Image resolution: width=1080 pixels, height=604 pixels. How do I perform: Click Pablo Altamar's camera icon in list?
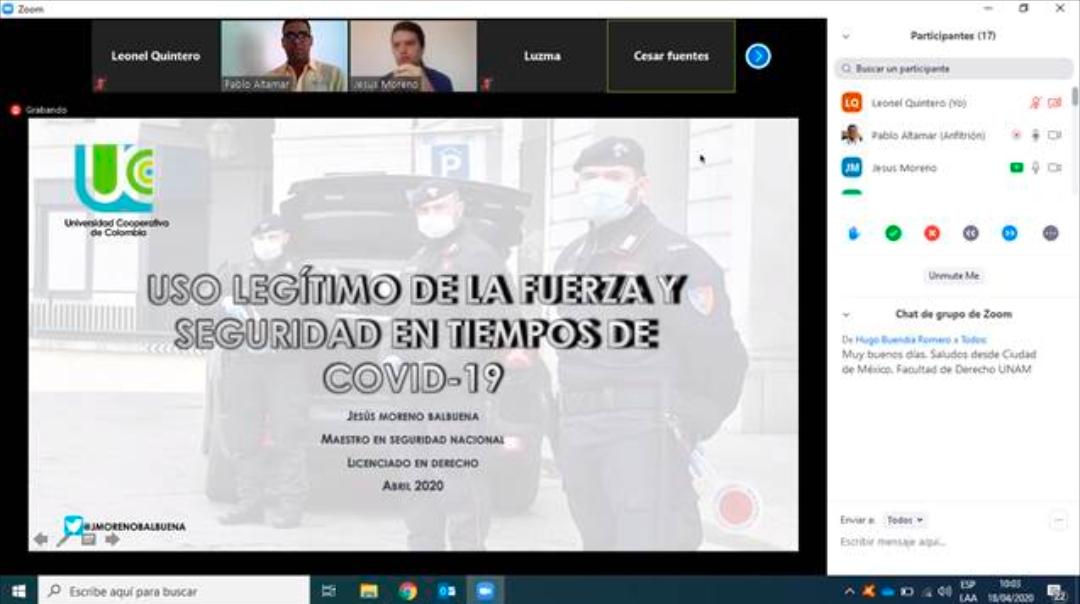[1055, 136]
